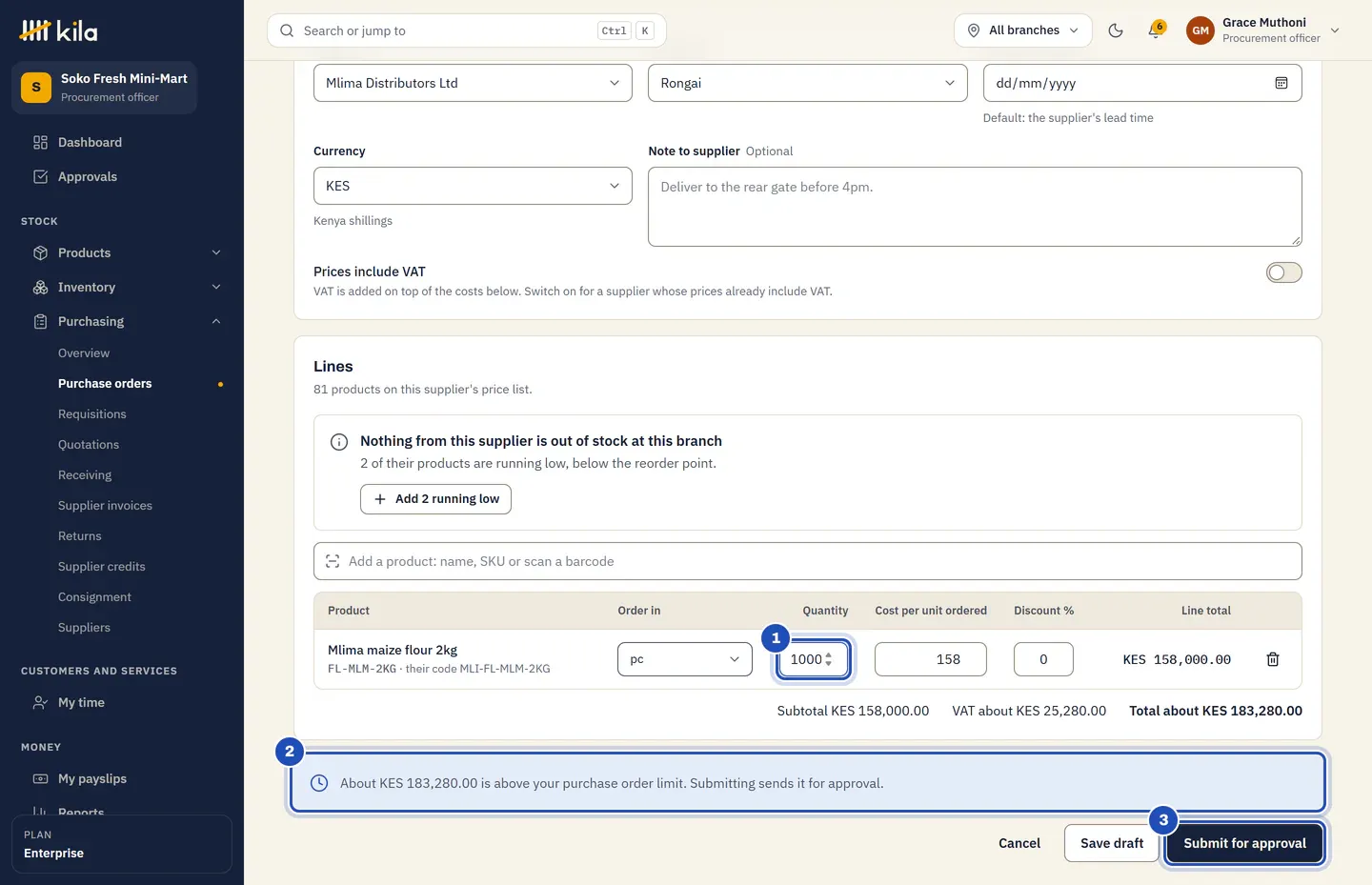1372x885 pixels.
Task: Open the Order in pc dropdown
Action: 685,659
